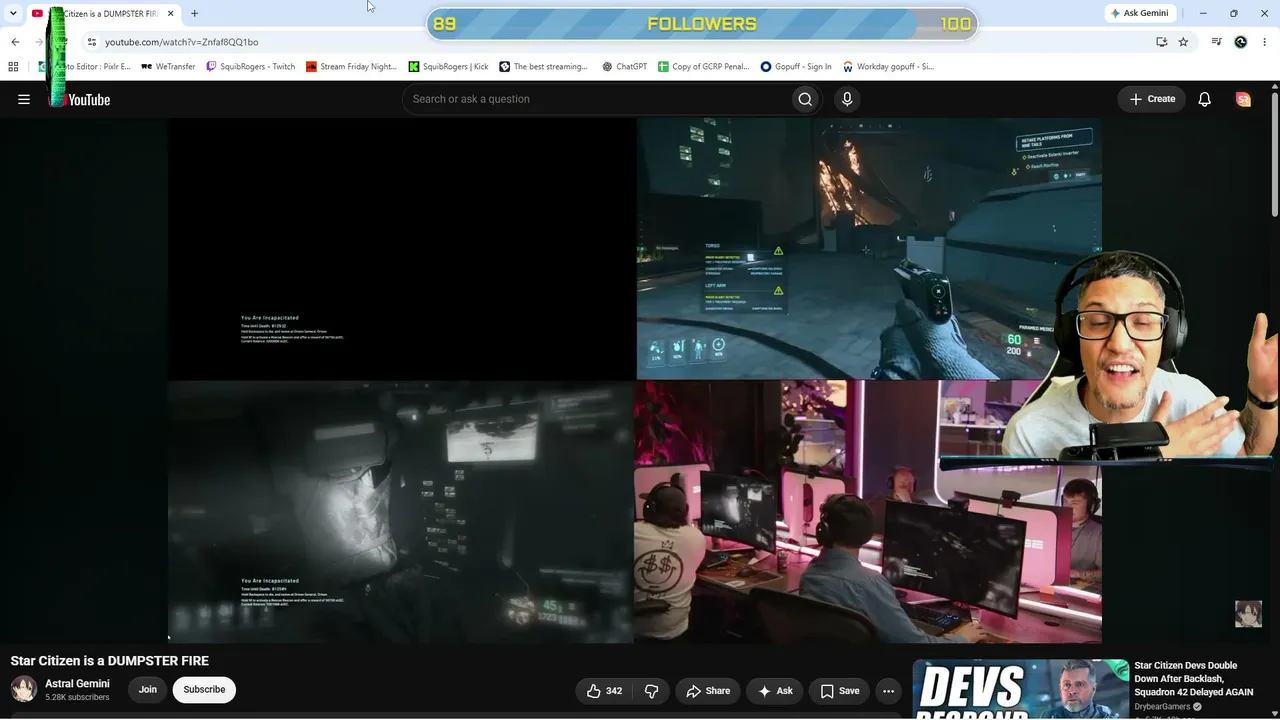The width and height of the screenshot is (1280, 720).
Task: Close the Star Citizen YouTube tab
Action: [170, 13]
